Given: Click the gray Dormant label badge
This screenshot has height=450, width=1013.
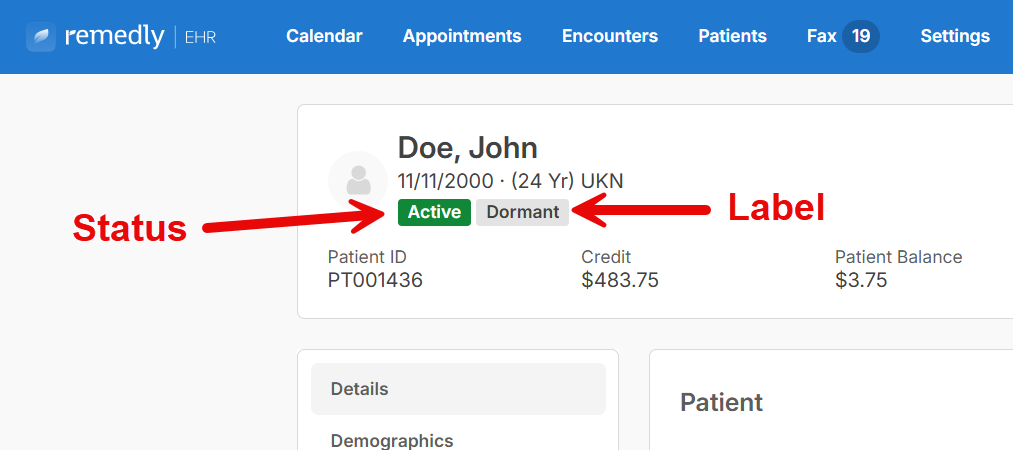Looking at the screenshot, I should tap(523, 212).
